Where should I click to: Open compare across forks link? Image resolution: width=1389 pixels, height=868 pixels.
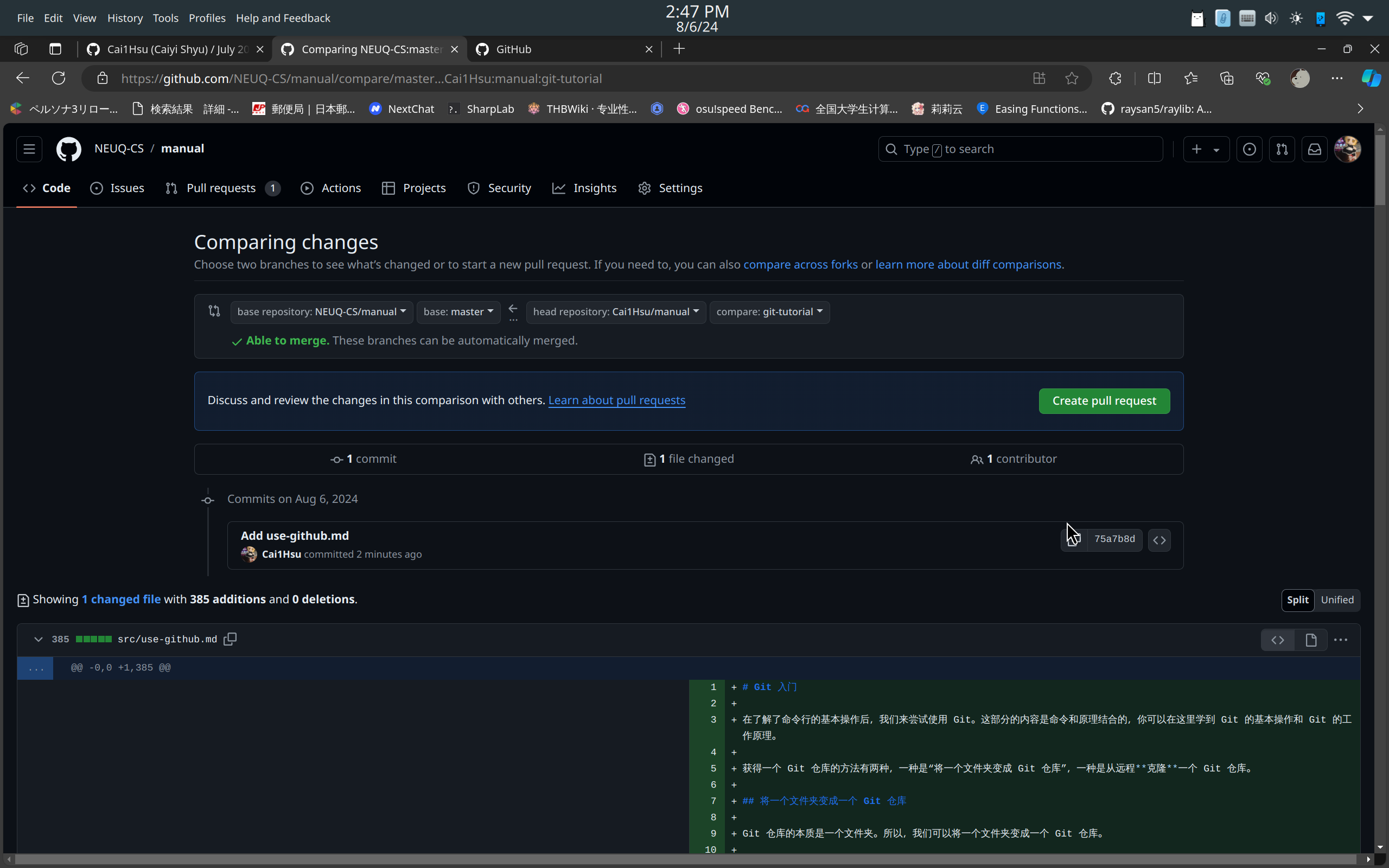[800, 265]
